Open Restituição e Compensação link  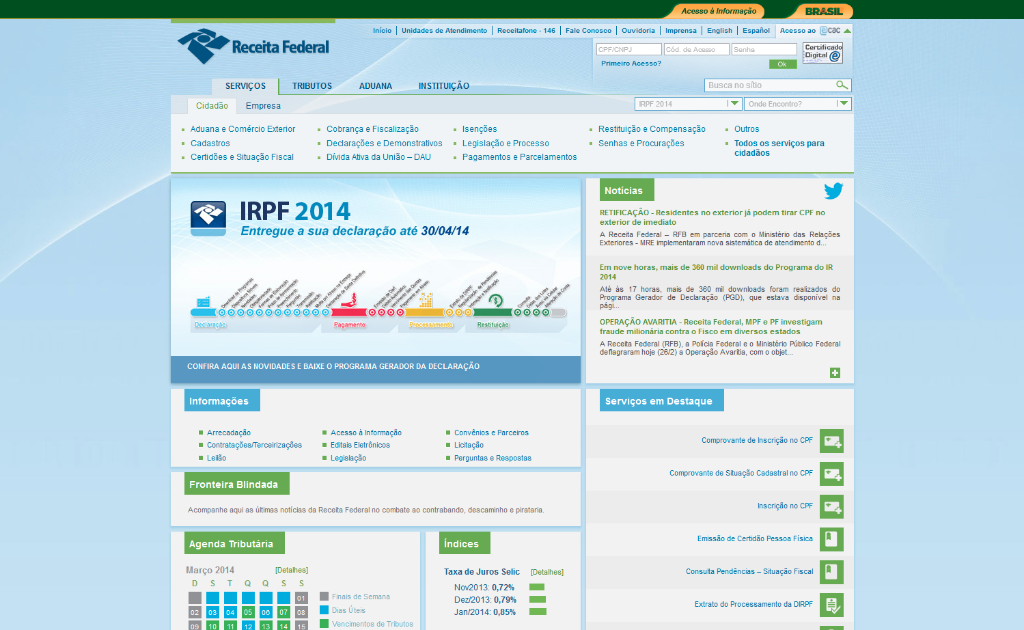652,129
